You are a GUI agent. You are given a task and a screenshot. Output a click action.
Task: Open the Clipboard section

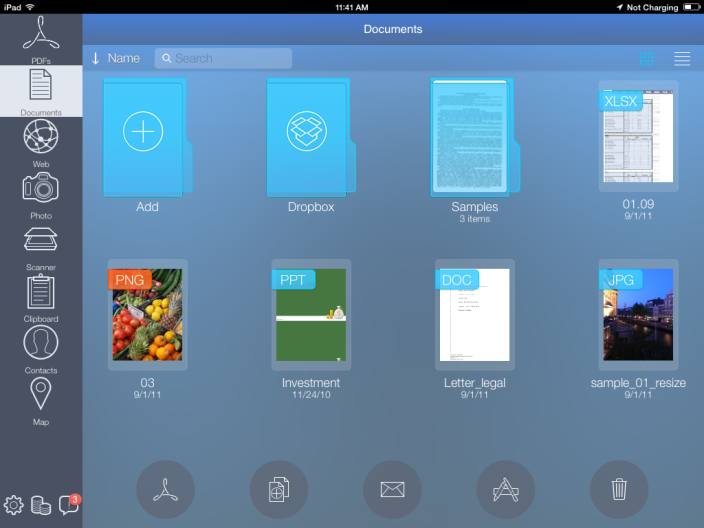pyautogui.click(x=41, y=295)
